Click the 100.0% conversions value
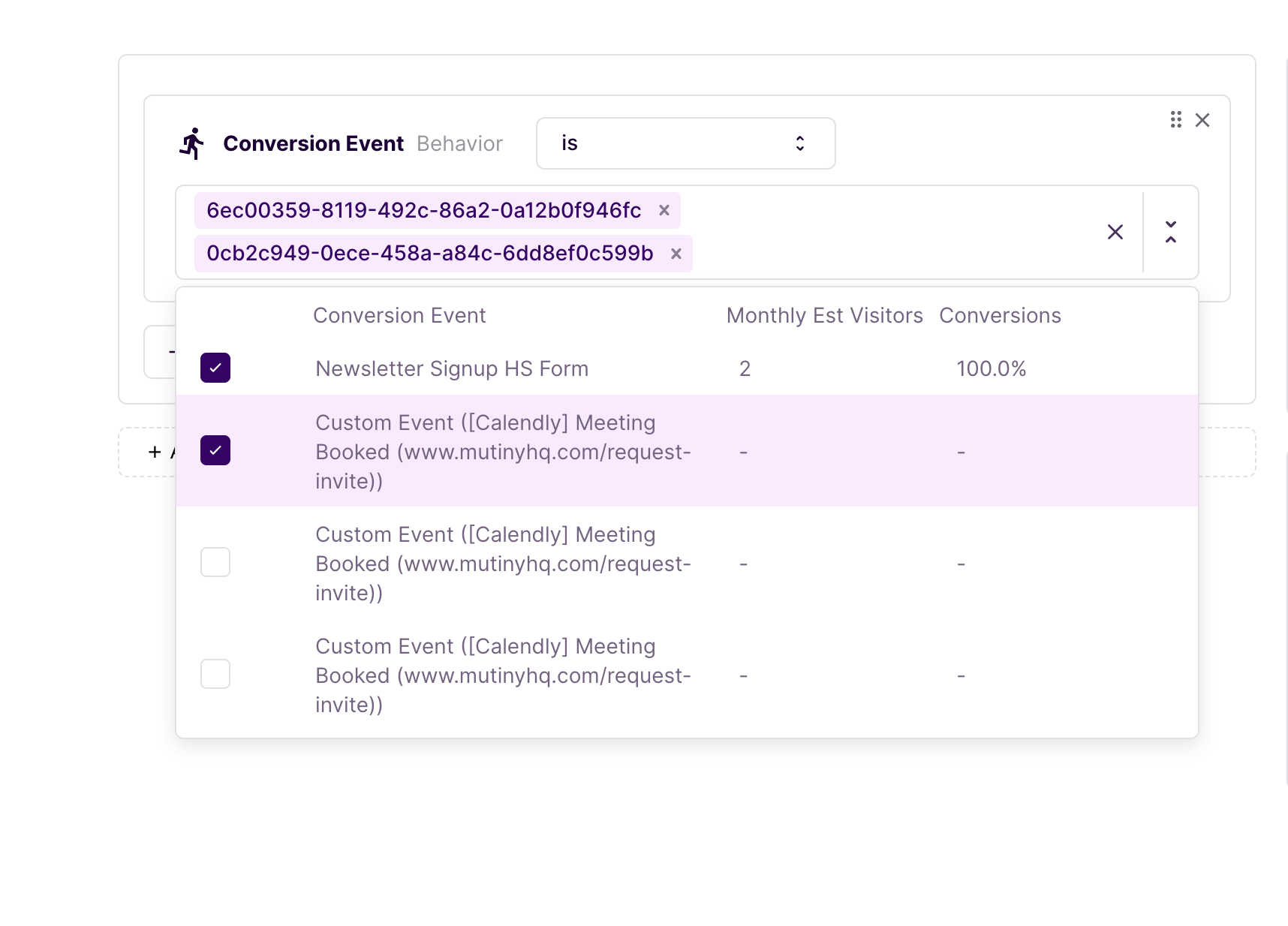Screen dimensions: 1288x926 tap(991, 368)
